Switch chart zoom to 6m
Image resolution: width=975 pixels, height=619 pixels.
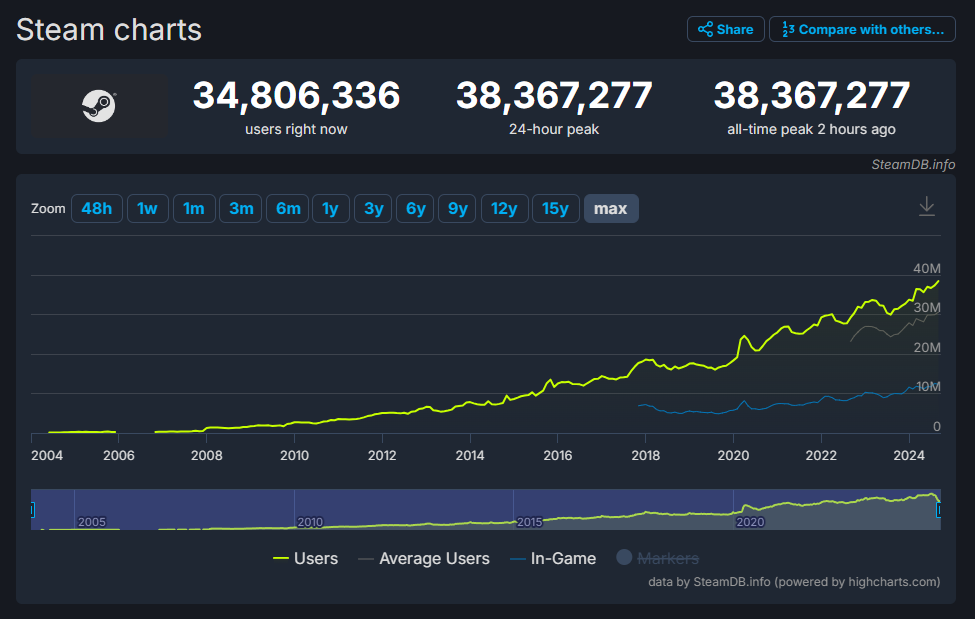288,208
